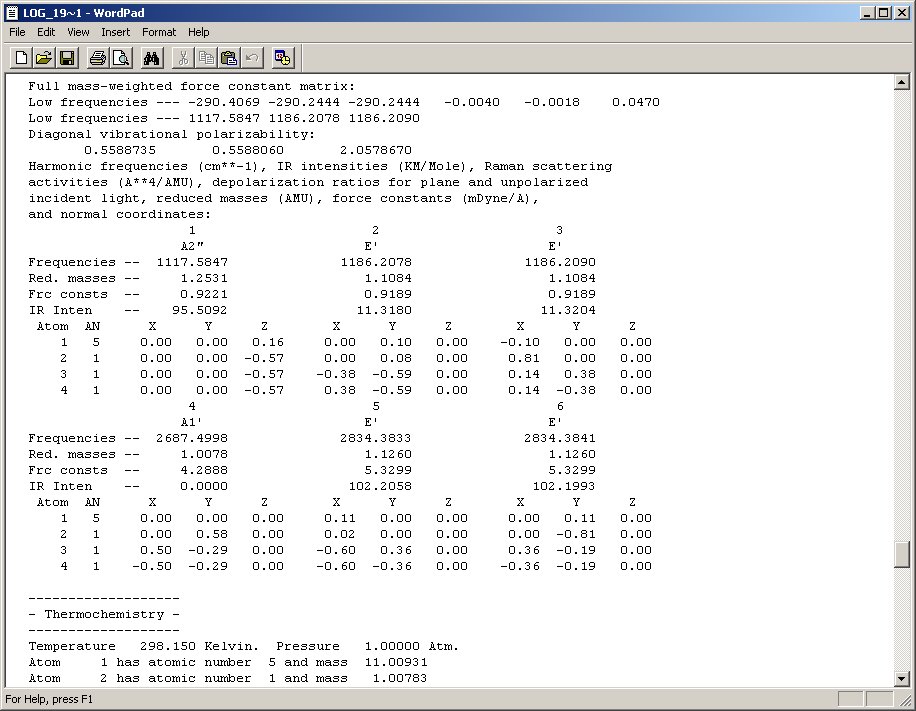Screen dimensions: 916x711
Task: Click the 'For Help, press F1' status text
Action: pyautogui.click(x=49, y=699)
